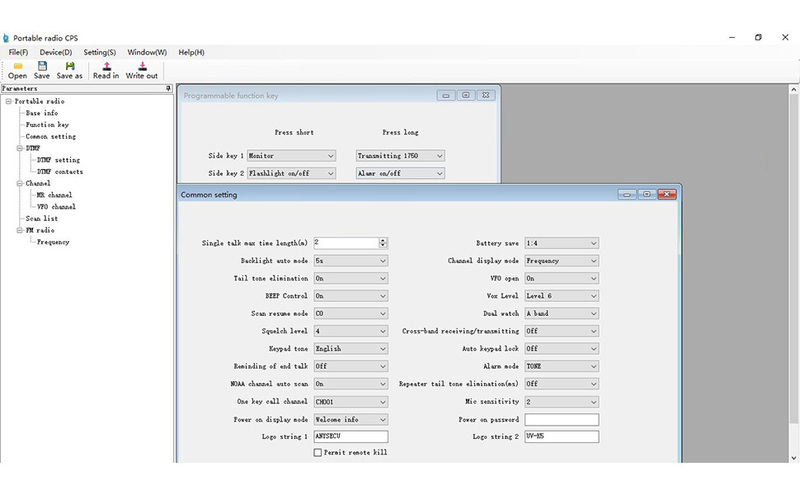Screen dimensions: 800x495
Task: Minimize the Common setting window
Action: click(x=627, y=194)
